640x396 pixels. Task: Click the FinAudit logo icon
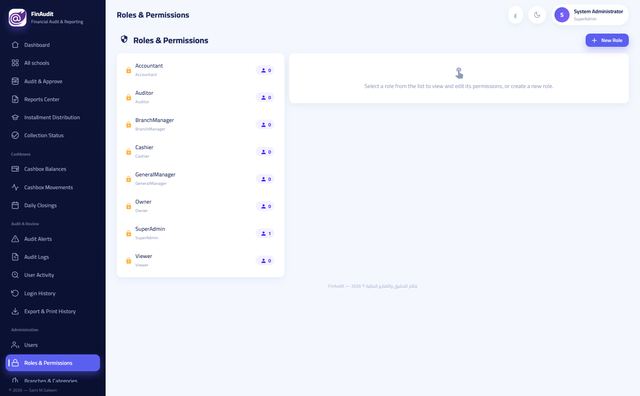pyautogui.click(x=18, y=18)
